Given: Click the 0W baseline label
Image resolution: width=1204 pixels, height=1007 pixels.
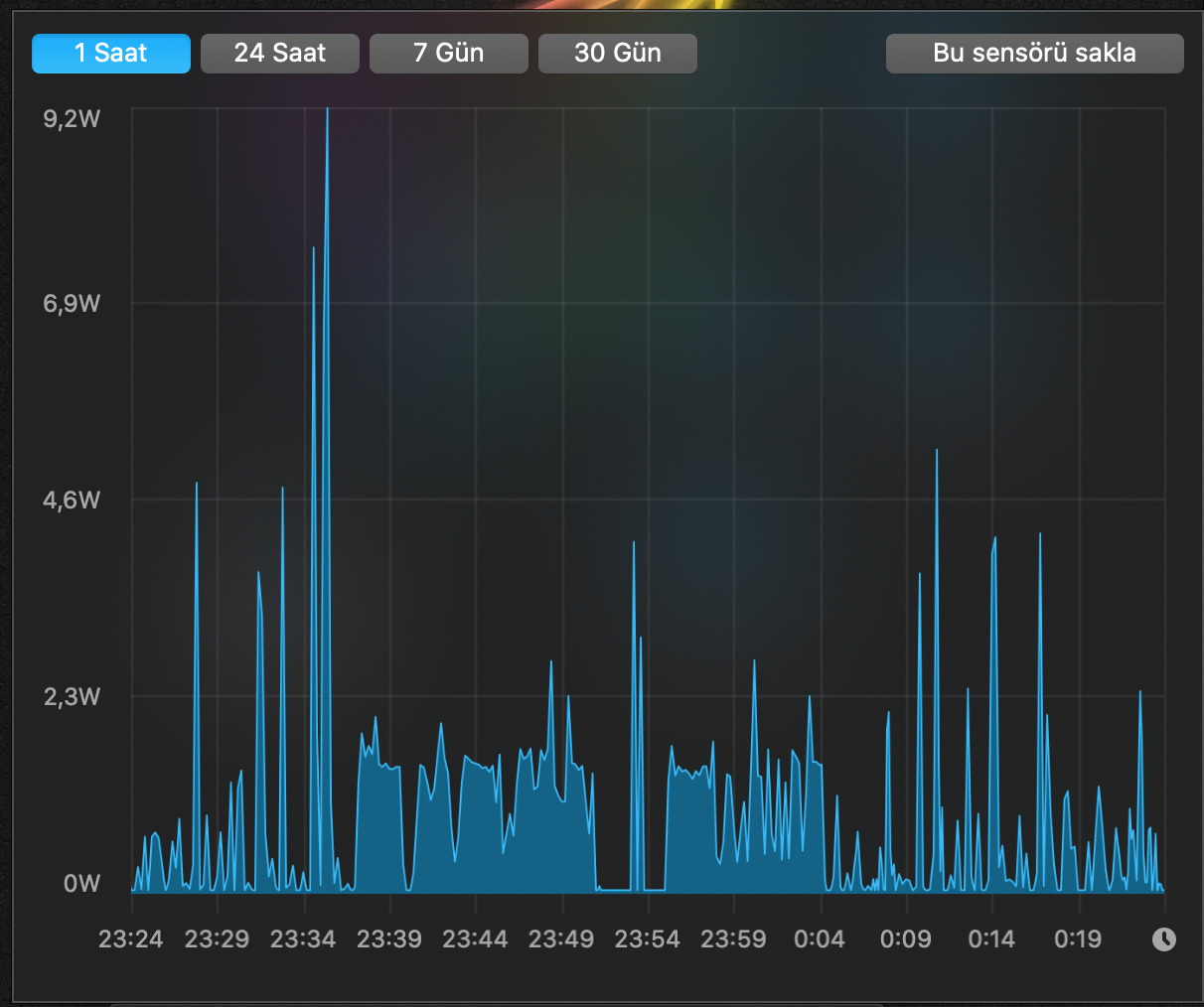Looking at the screenshot, I should pos(84,883).
